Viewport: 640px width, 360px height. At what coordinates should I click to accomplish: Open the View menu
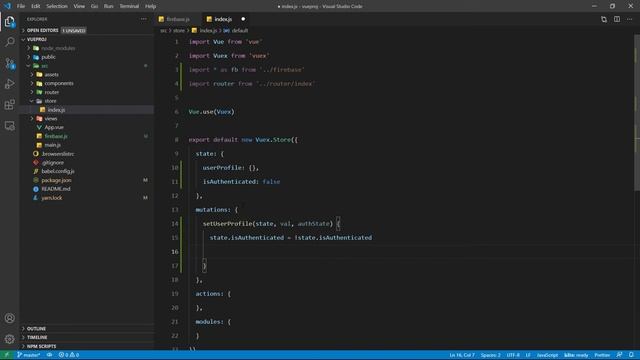[79, 6]
